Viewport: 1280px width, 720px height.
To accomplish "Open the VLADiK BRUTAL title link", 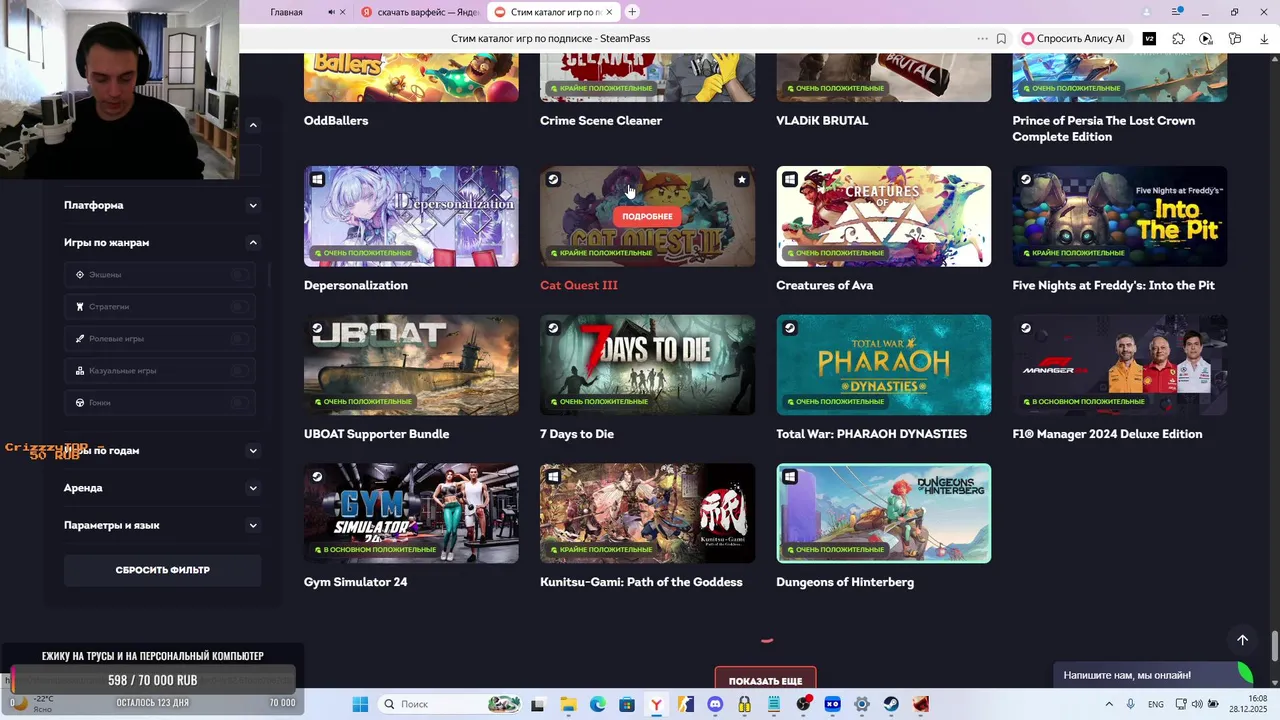I will click(x=822, y=120).
